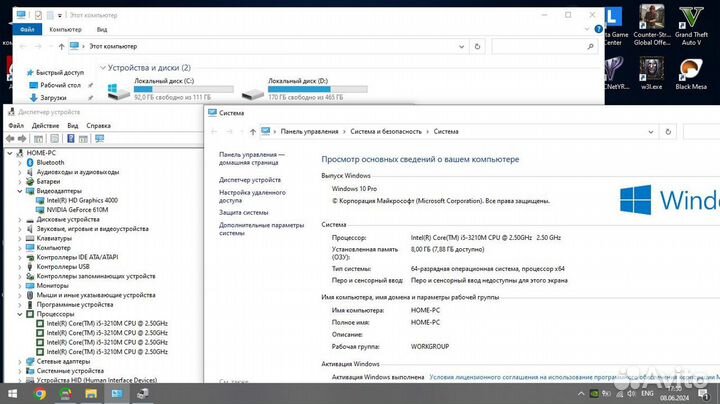The image size is (720, 404).
Task: Click the Device Manager taskbar icon
Action: [142, 394]
